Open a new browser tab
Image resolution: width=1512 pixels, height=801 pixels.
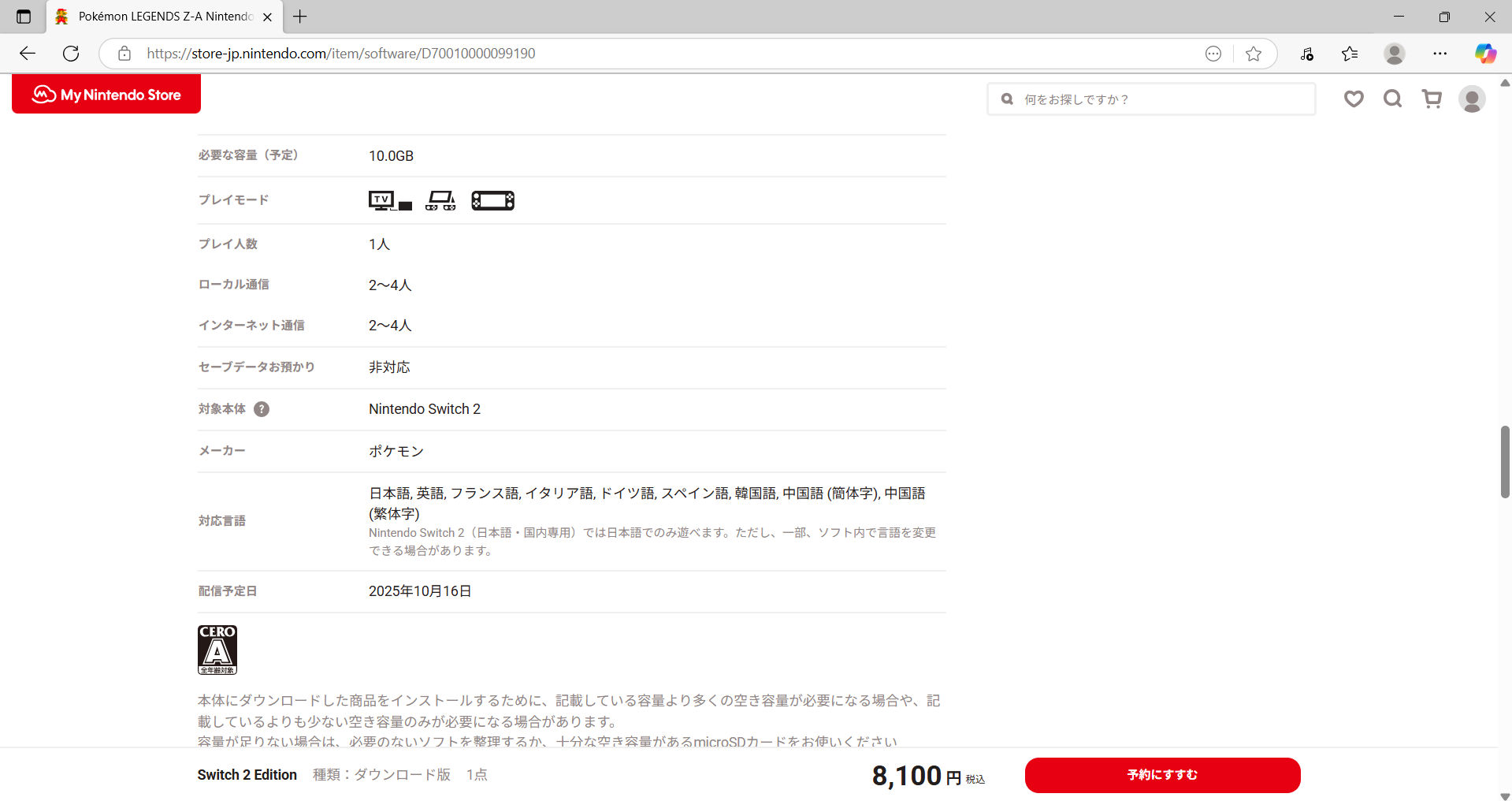coord(300,17)
